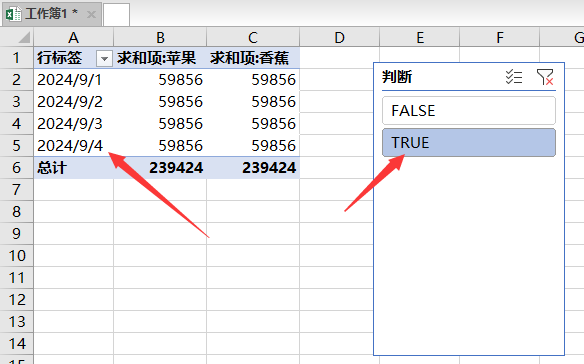This screenshot has width=584, height=364.
Task: Toggle multi-select in the 判断 slicer
Action: [x=514, y=77]
